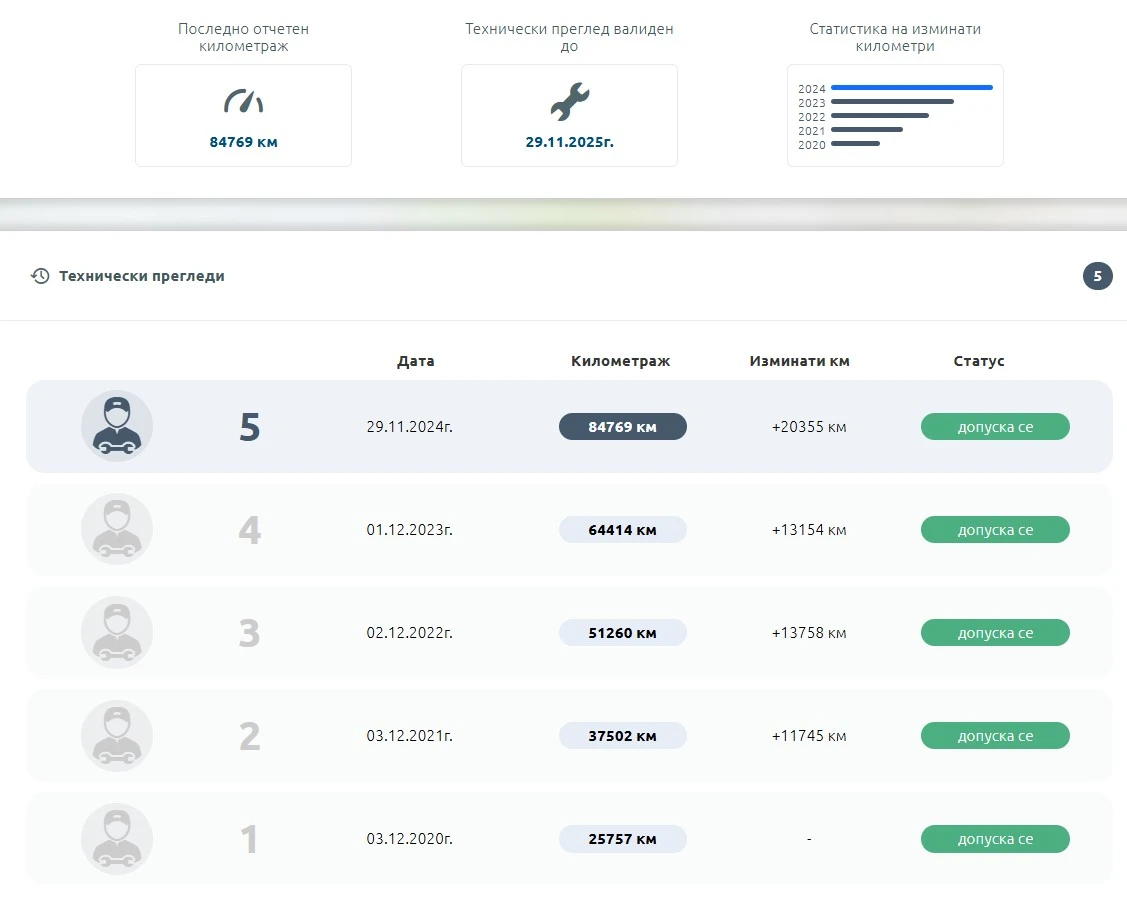Image resolution: width=1127 pixels, height=912 pixels.
Task: Click the 64414 км mileage pill
Action: (622, 530)
